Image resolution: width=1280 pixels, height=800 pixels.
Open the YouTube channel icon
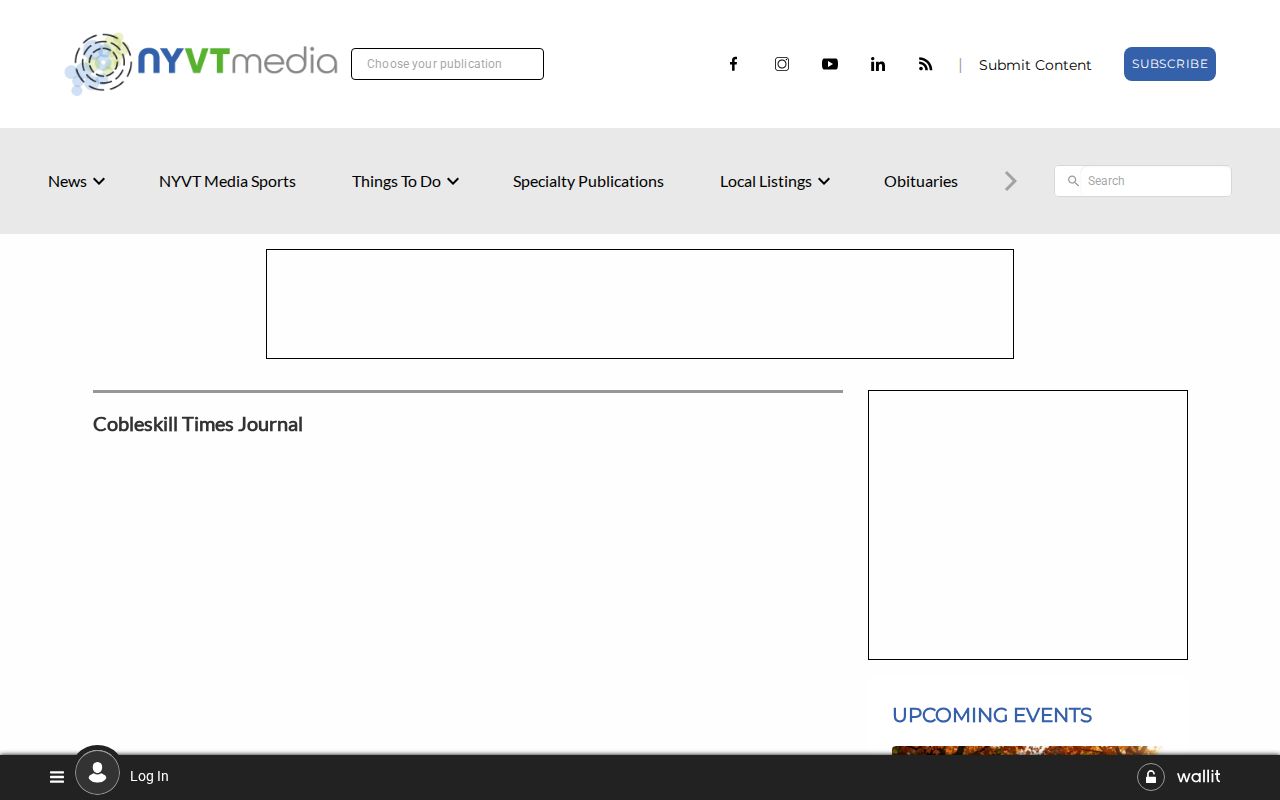pyautogui.click(x=830, y=64)
